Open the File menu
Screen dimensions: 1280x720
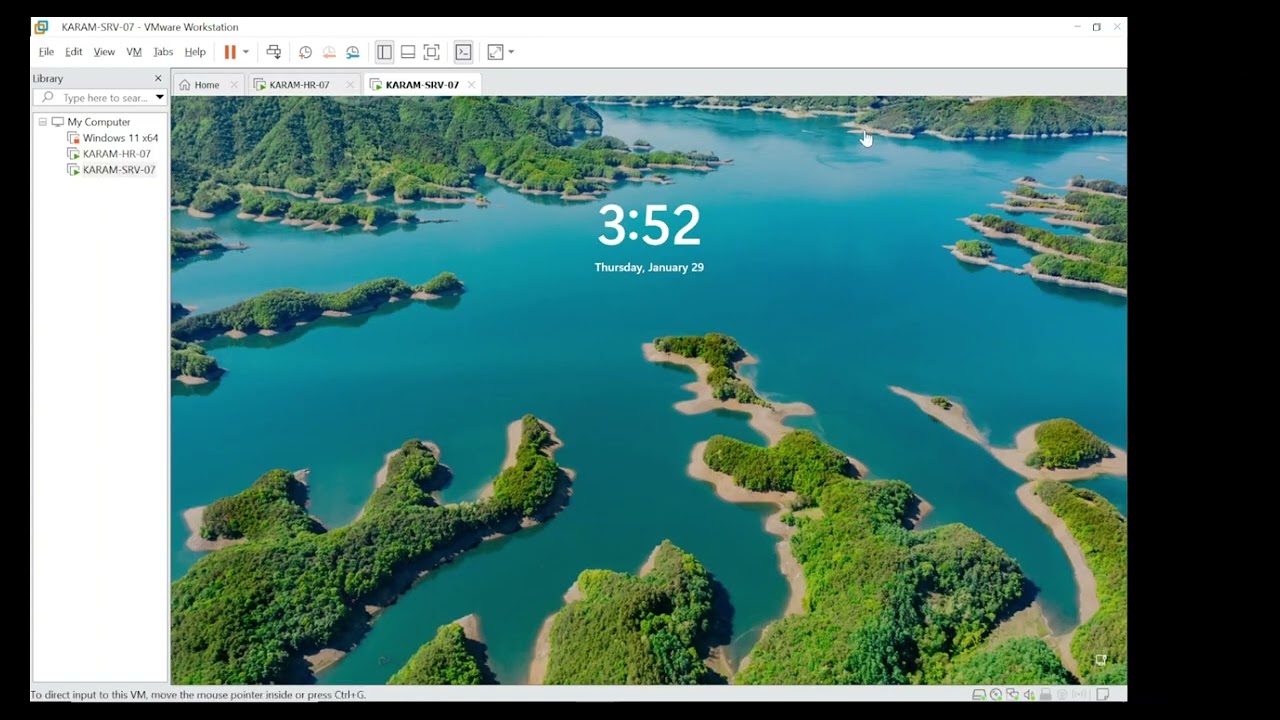pyautogui.click(x=46, y=52)
